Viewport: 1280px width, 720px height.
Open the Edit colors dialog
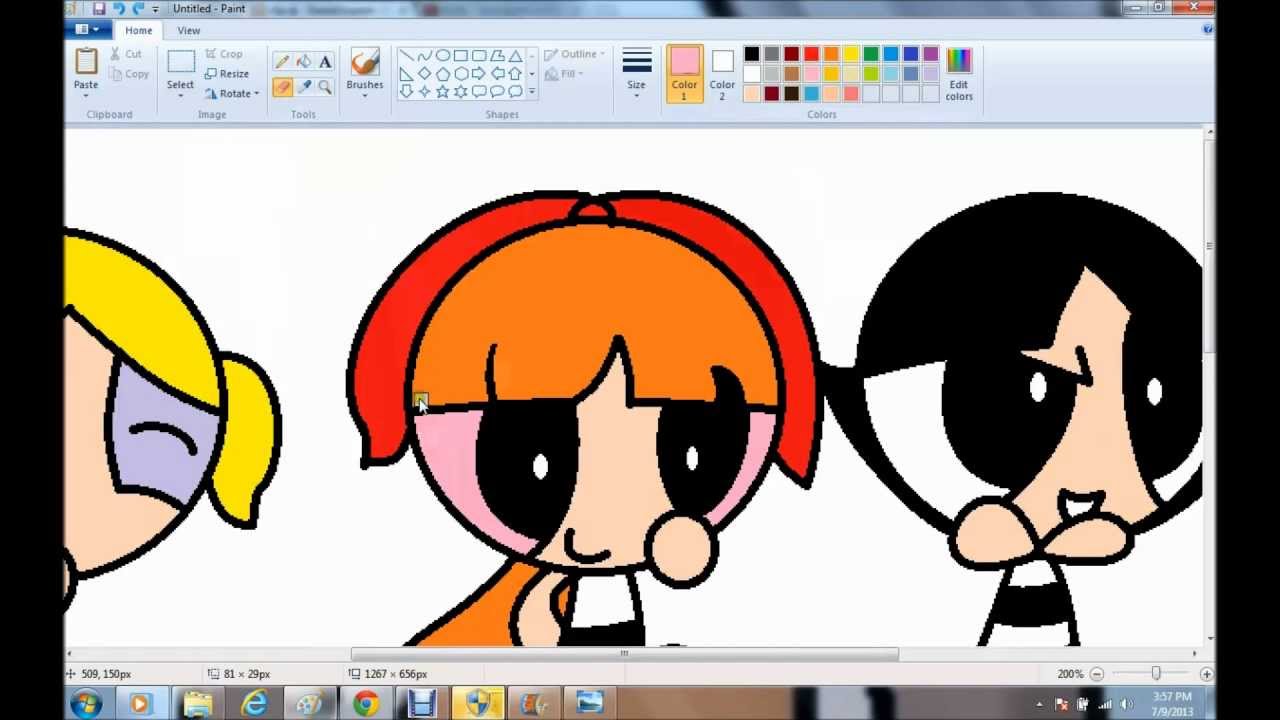click(959, 73)
